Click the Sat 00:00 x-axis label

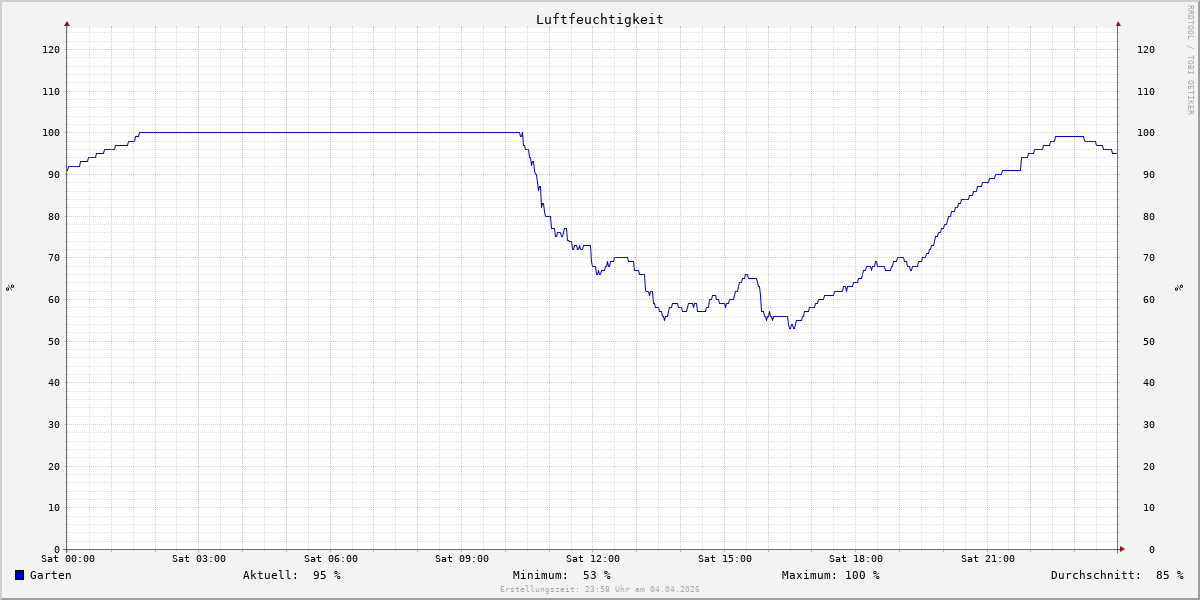67,559
